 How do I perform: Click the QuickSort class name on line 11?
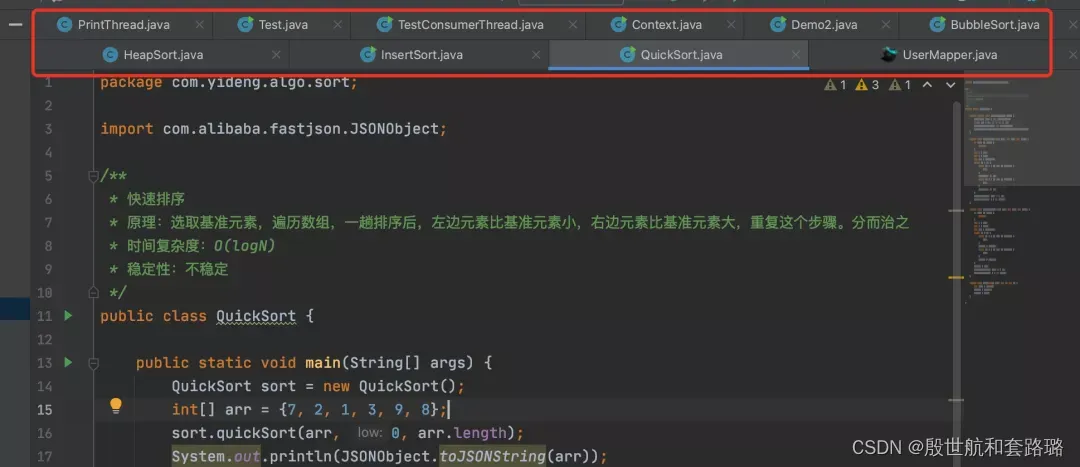(256, 316)
